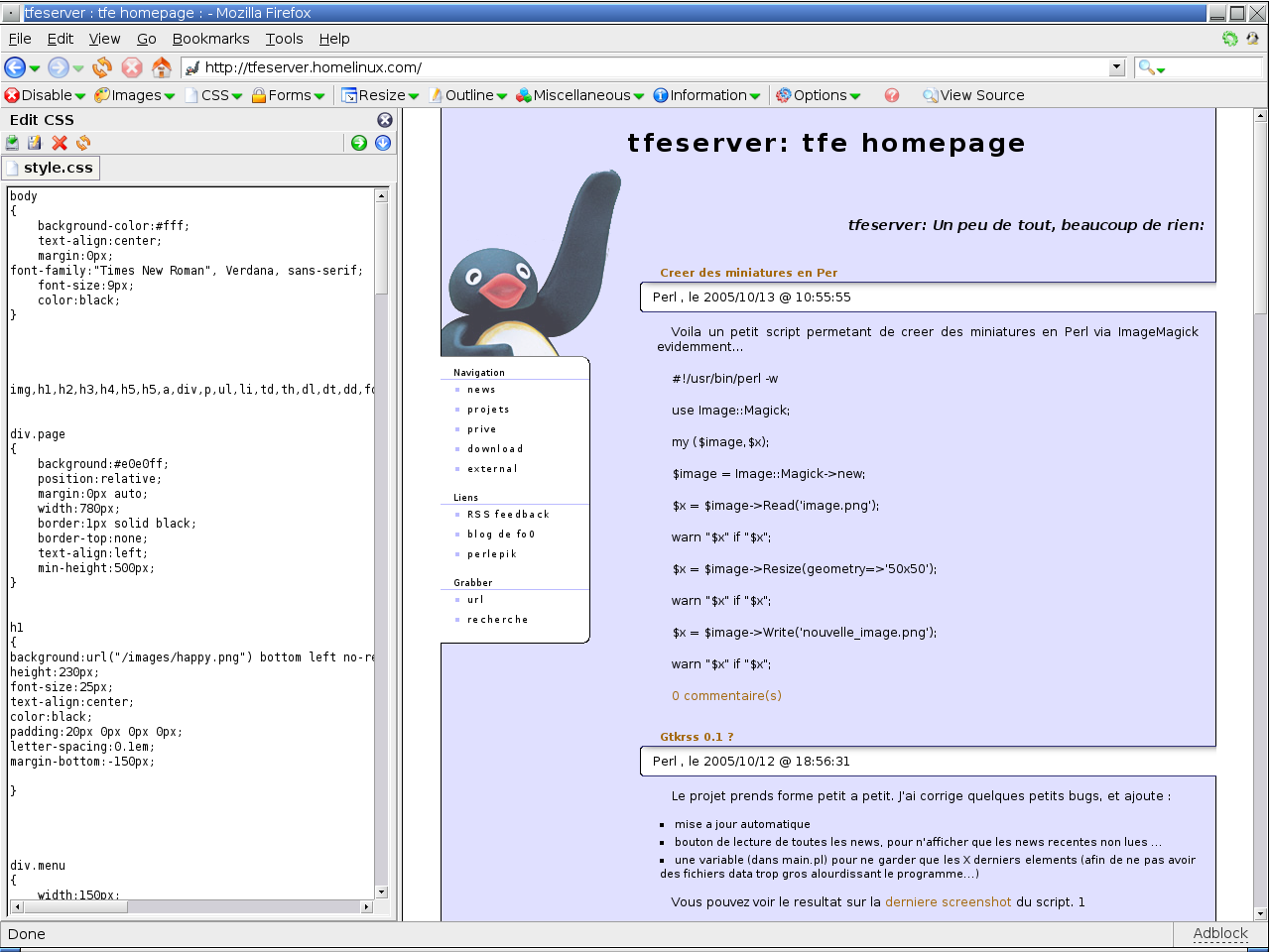Click View Source in the developer toolbar

(973, 95)
